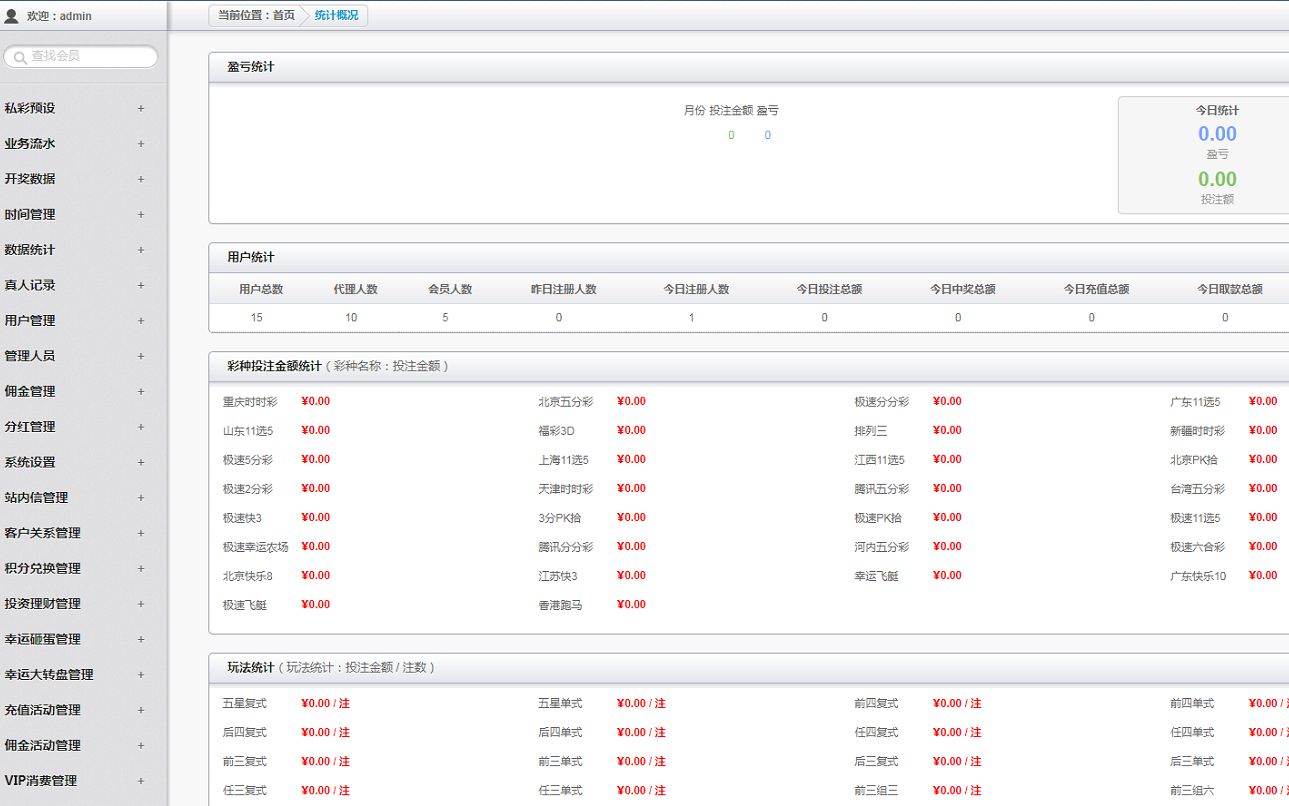The height and width of the screenshot is (806, 1289).
Task: Click the 盈亏统计 panel header
Action: (748, 67)
